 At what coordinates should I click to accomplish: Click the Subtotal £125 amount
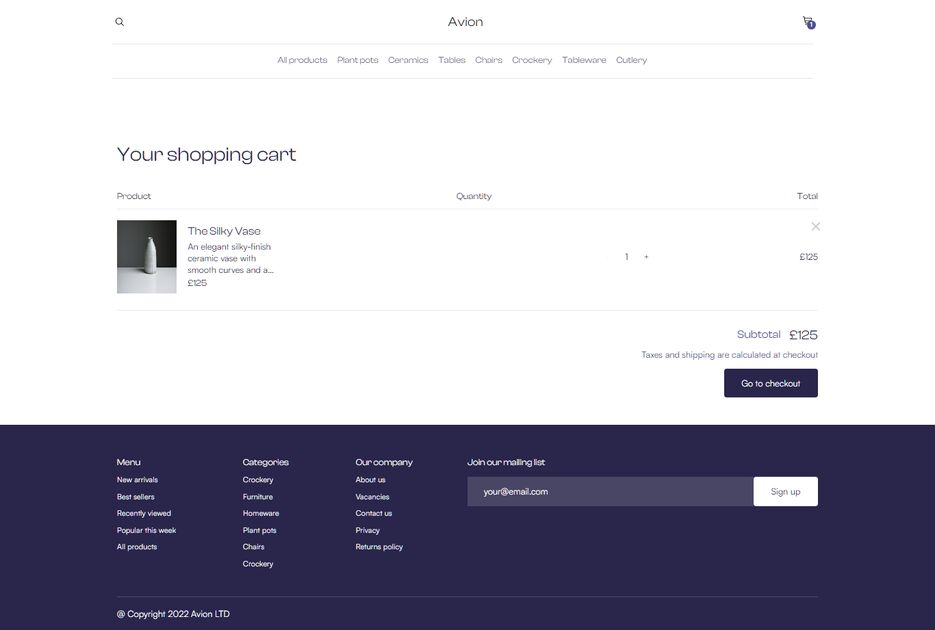[x=803, y=335]
